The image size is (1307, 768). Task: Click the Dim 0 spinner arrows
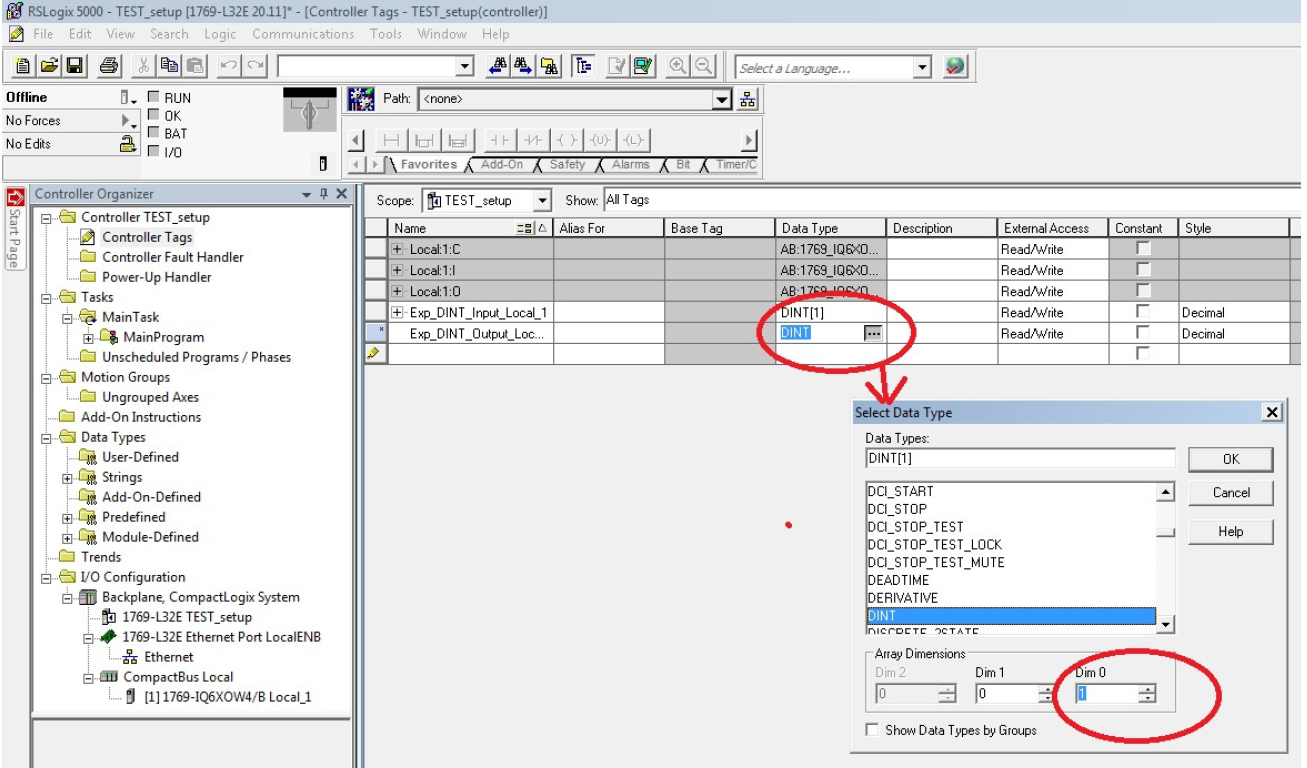pyautogui.click(x=1147, y=694)
